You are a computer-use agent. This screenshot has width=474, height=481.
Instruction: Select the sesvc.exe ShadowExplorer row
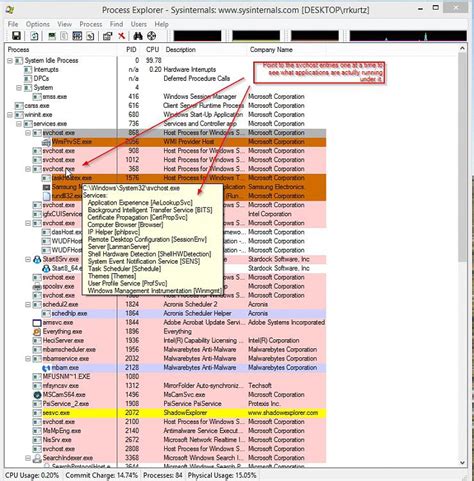[179, 413]
